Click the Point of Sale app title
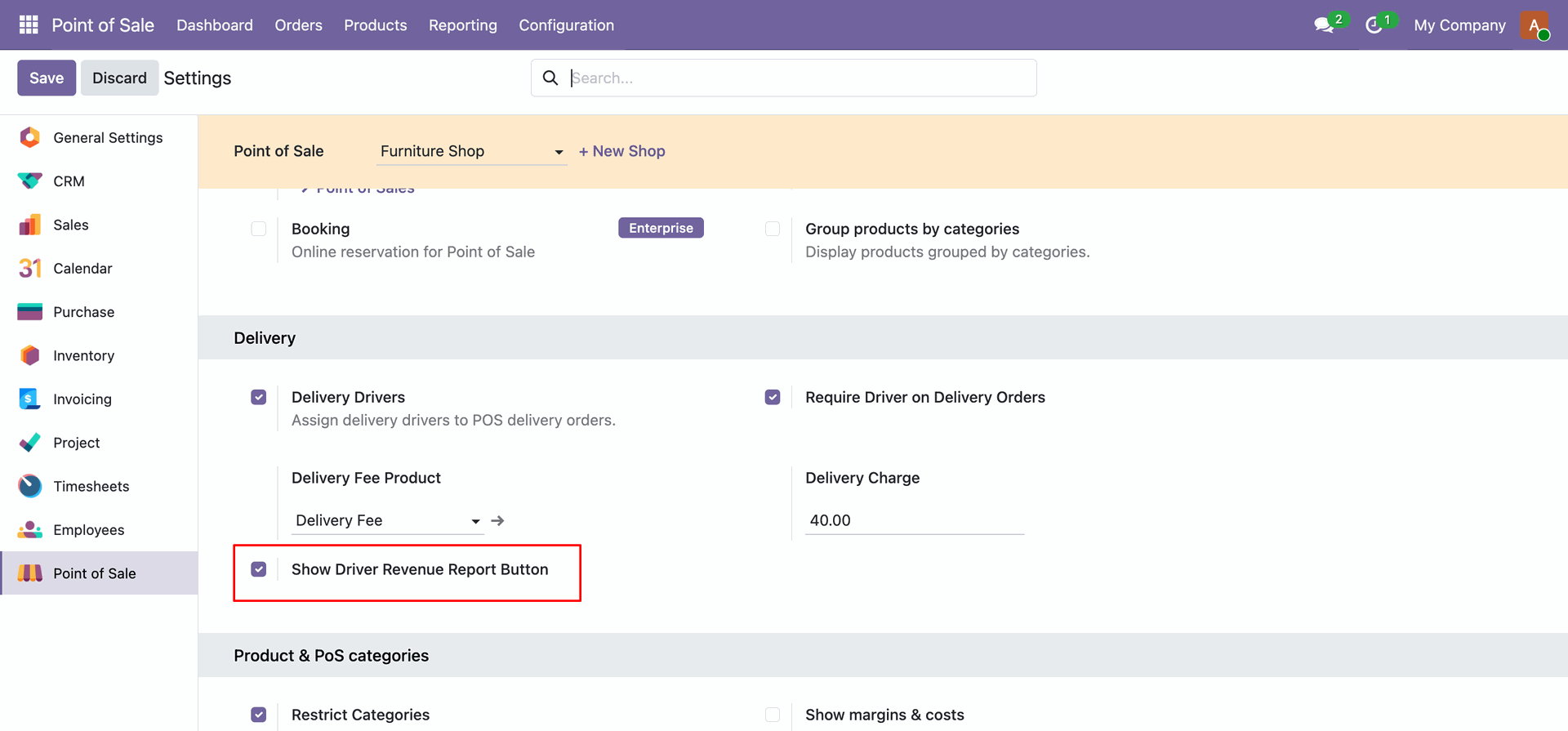Image resolution: width=1568 pixels, height=731 pixels. click(x=103, y=25)
